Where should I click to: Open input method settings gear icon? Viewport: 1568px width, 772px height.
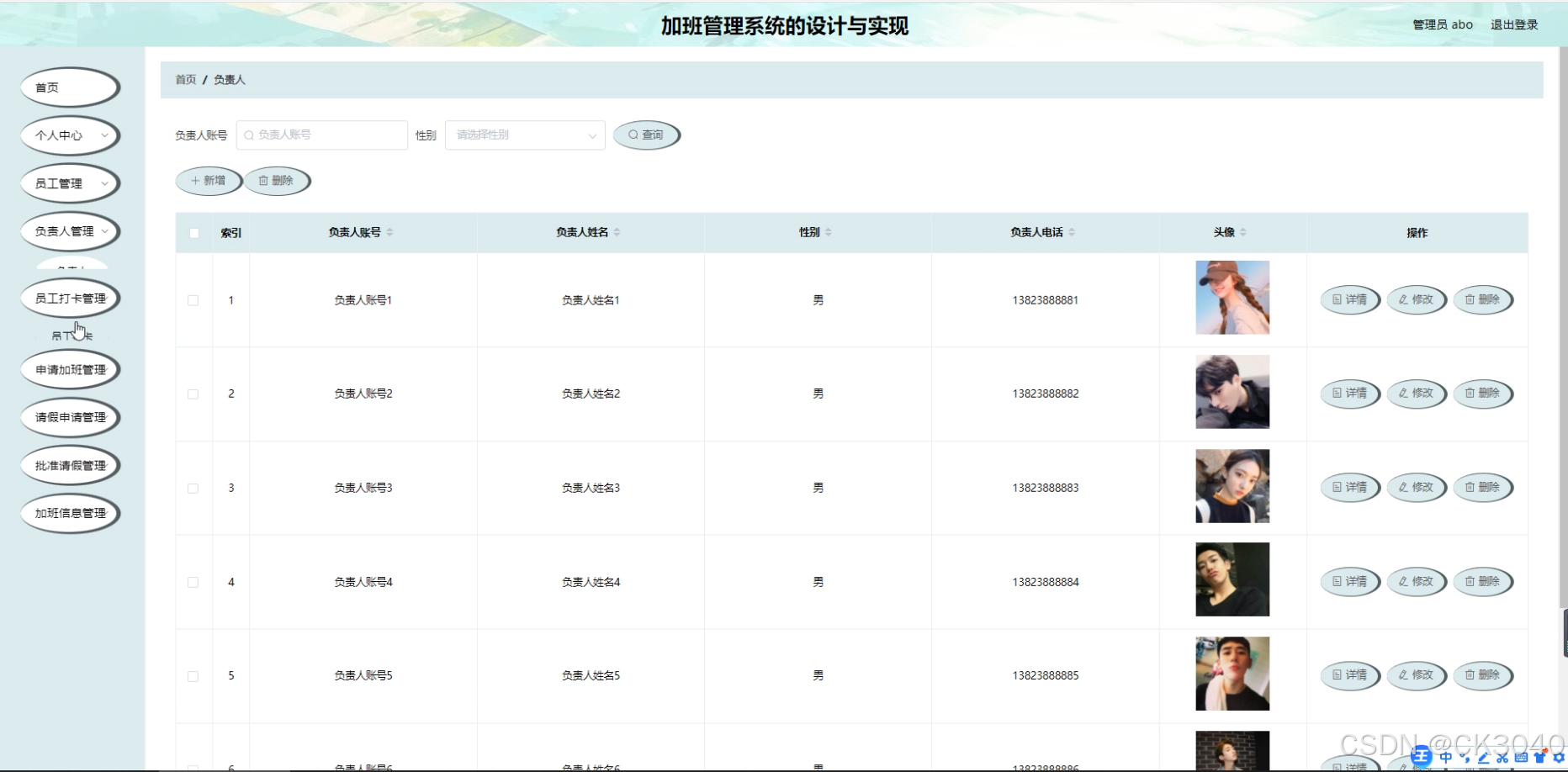pyautogui.click(x=1558, y=759)
